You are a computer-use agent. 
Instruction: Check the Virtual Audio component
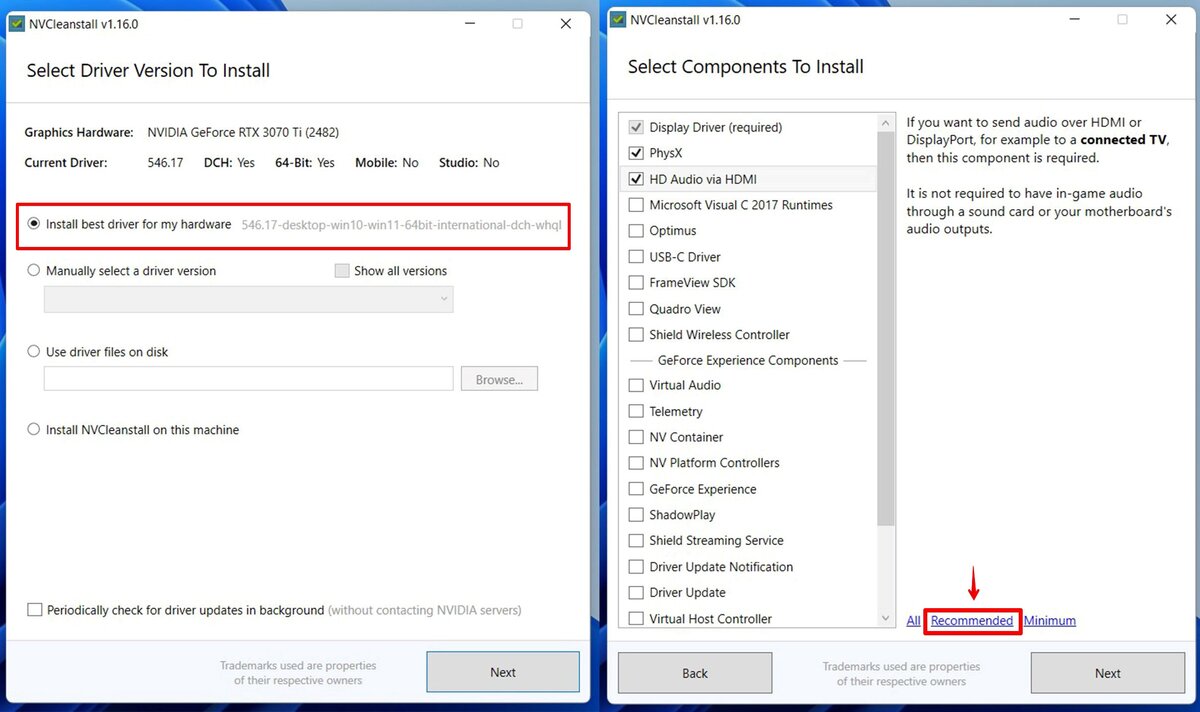pos(636,385)
